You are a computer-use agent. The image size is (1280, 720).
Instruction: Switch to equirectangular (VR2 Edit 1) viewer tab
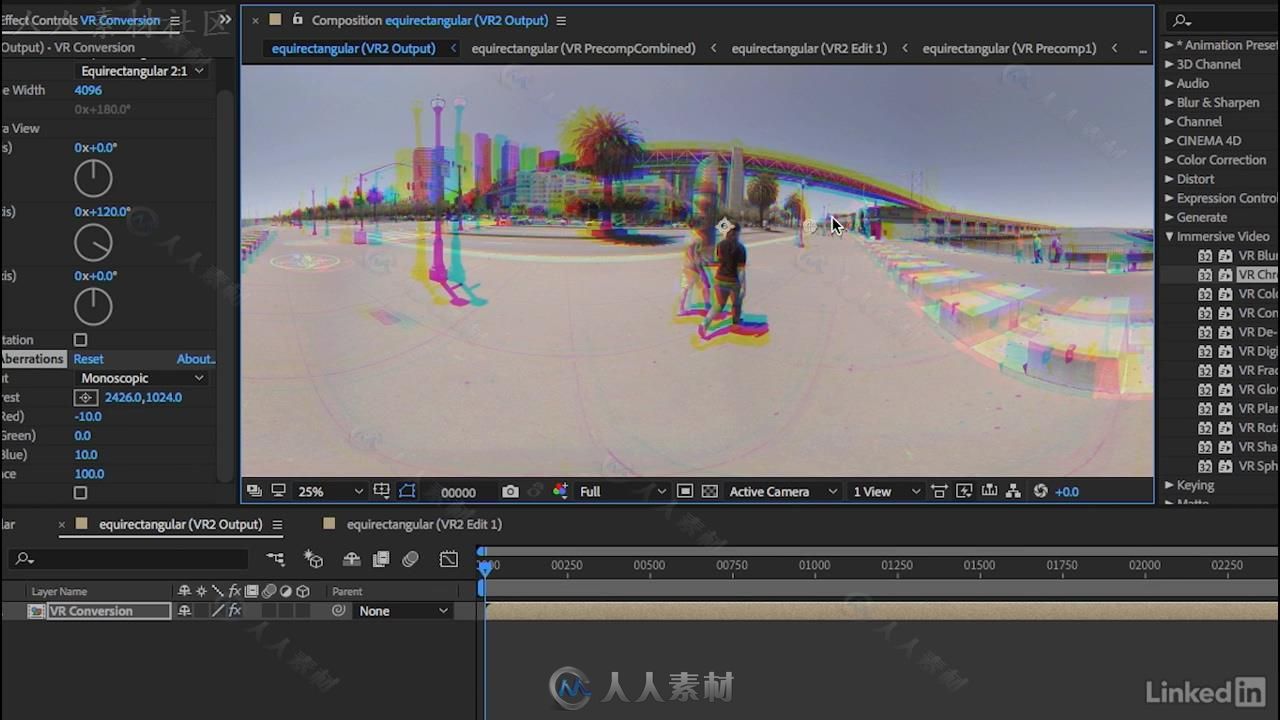[x=809, y=48]
